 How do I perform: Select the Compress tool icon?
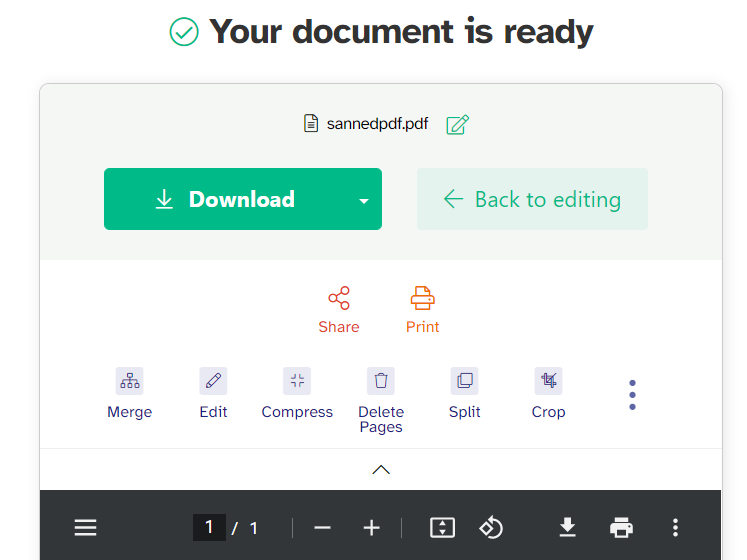tap(297, 381)
